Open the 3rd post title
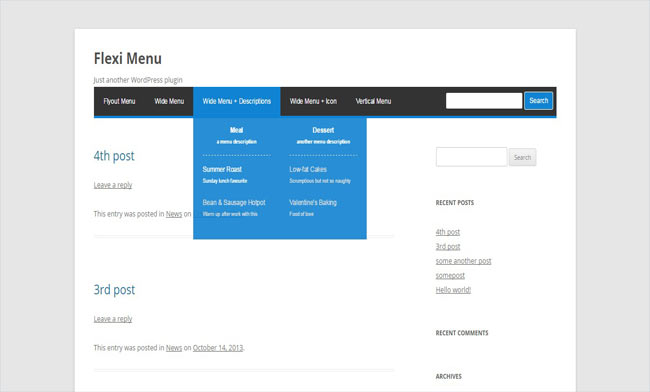Screen dimensions: 650x392 pyautogui.click(x=114, y=290)
